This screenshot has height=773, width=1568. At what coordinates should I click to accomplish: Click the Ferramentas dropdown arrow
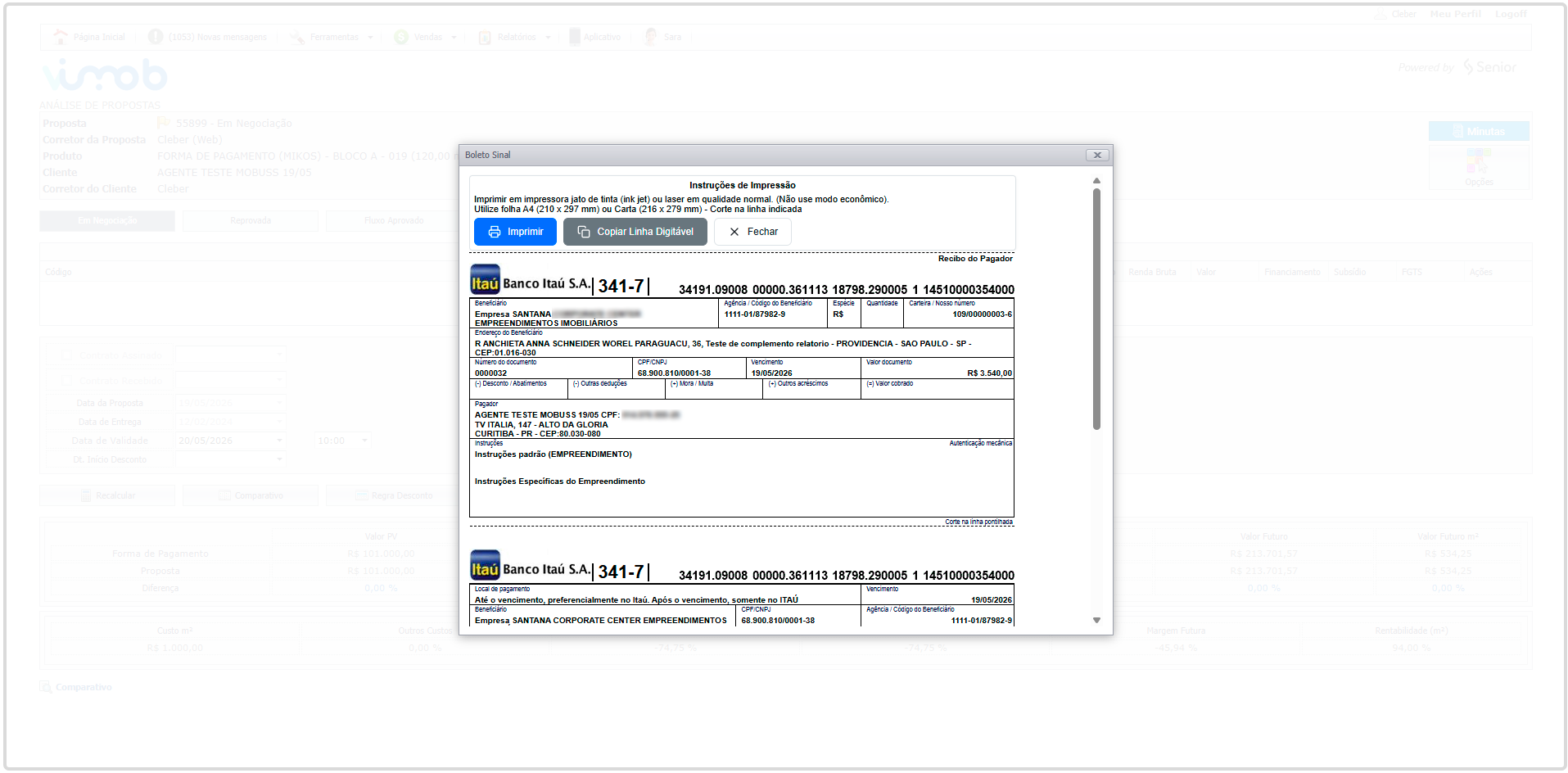click(370, 38)
